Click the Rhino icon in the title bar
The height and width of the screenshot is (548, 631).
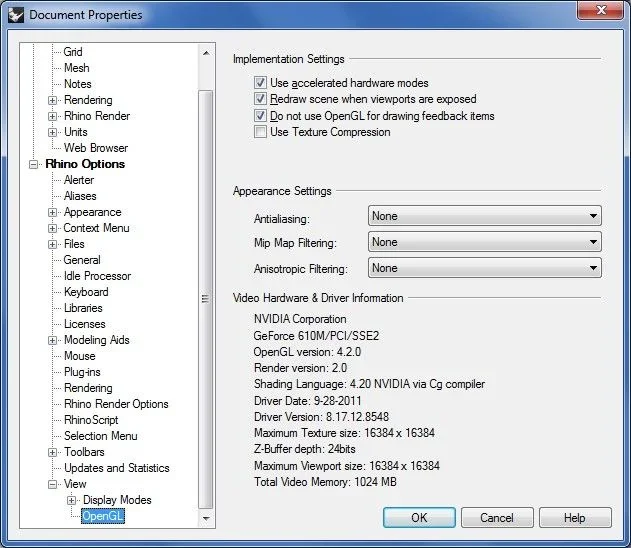coord(15,14)
